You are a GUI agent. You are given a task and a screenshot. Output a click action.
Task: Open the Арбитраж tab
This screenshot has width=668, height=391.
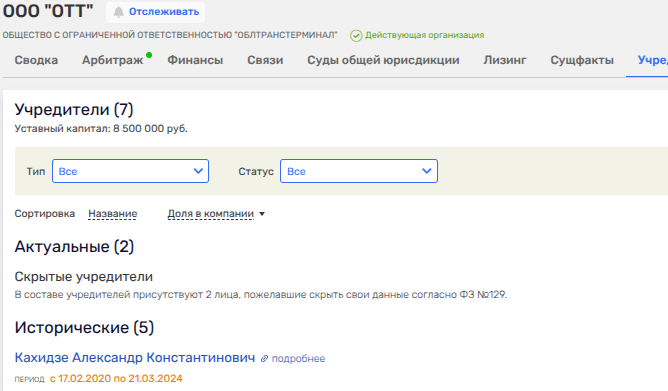coord(112,60)
